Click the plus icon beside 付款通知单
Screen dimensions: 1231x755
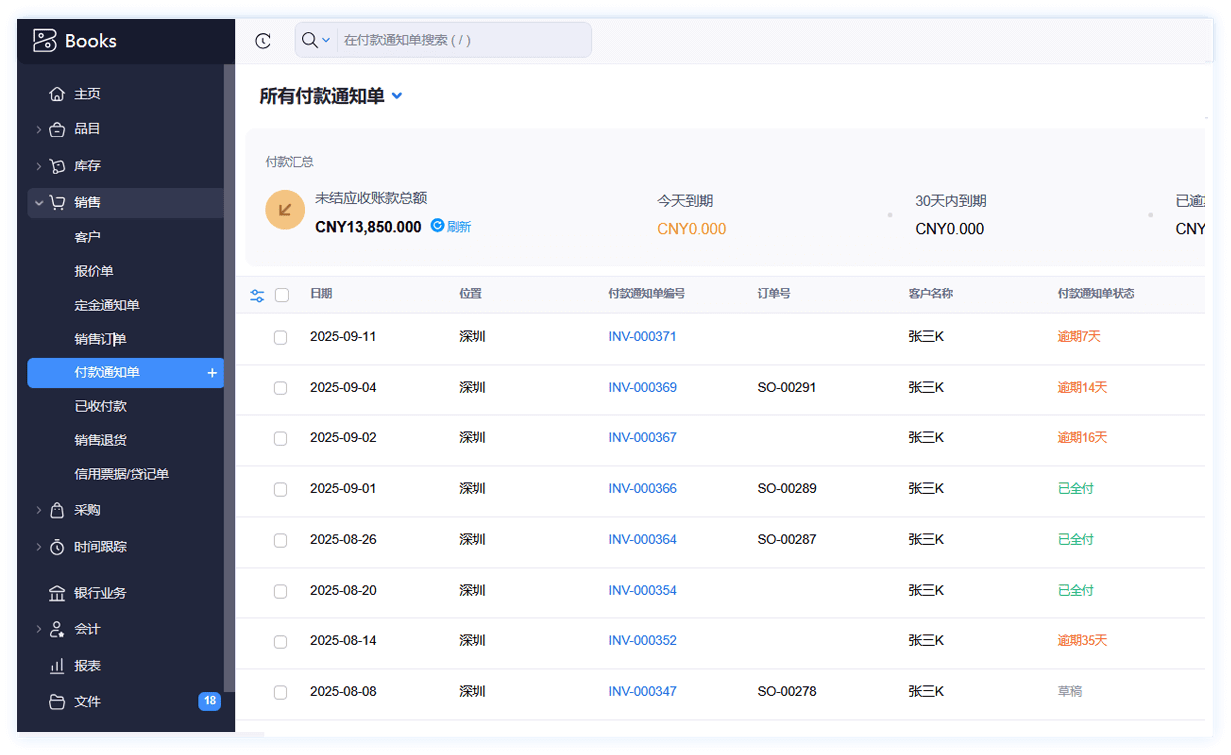(x=212, y=373)
